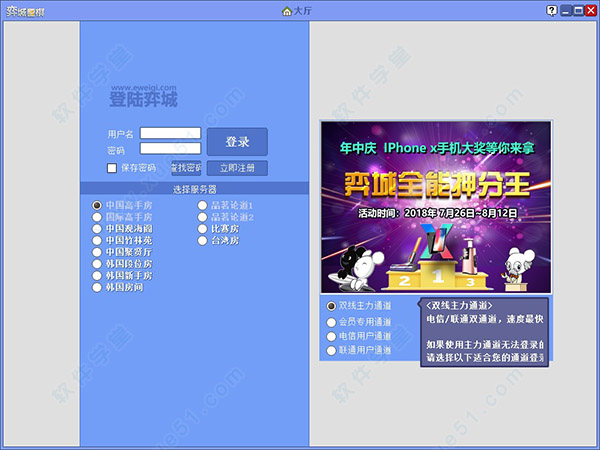Minimize the 弈城 window
The height and width of the screenshot is (450, 600).
pos(566,11)
